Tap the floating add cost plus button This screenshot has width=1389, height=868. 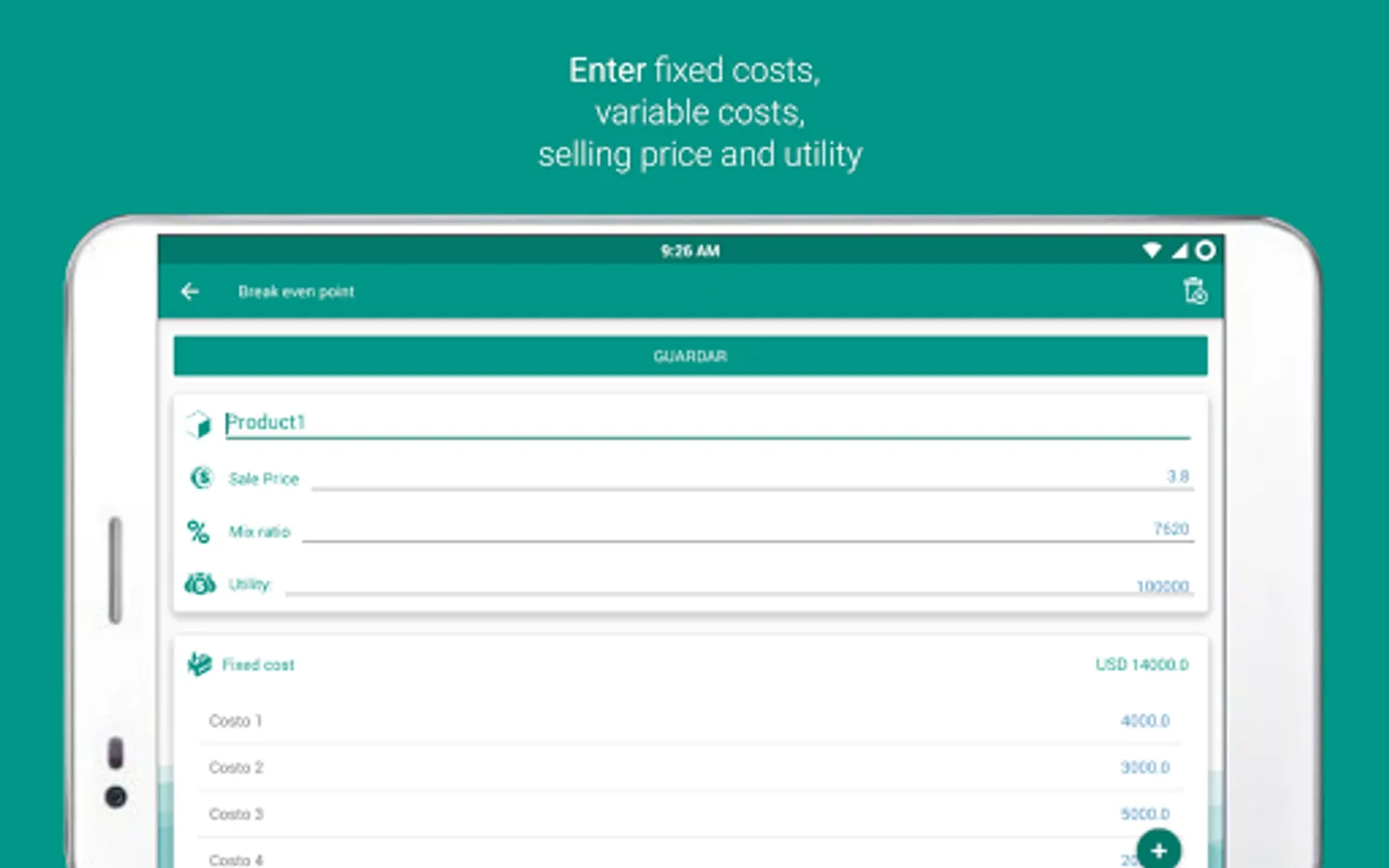pos(1158,850)
